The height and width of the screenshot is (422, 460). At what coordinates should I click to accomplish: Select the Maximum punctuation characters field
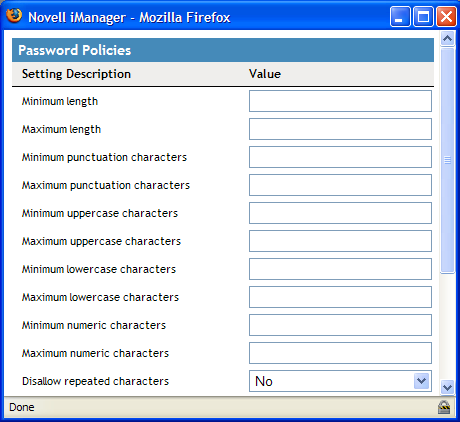click(x=340, y=185)
